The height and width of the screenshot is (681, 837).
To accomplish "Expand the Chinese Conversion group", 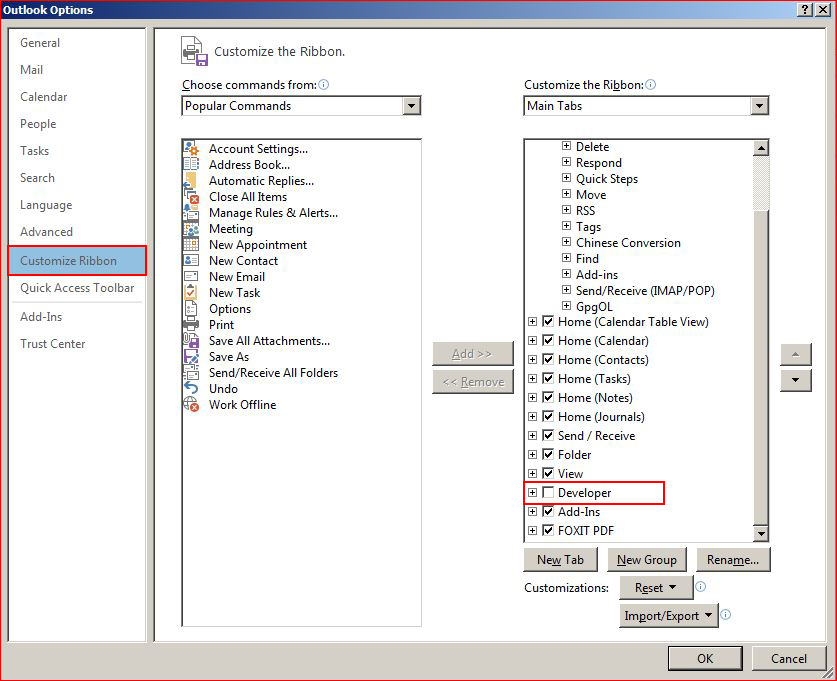I will tap(566, 242).
